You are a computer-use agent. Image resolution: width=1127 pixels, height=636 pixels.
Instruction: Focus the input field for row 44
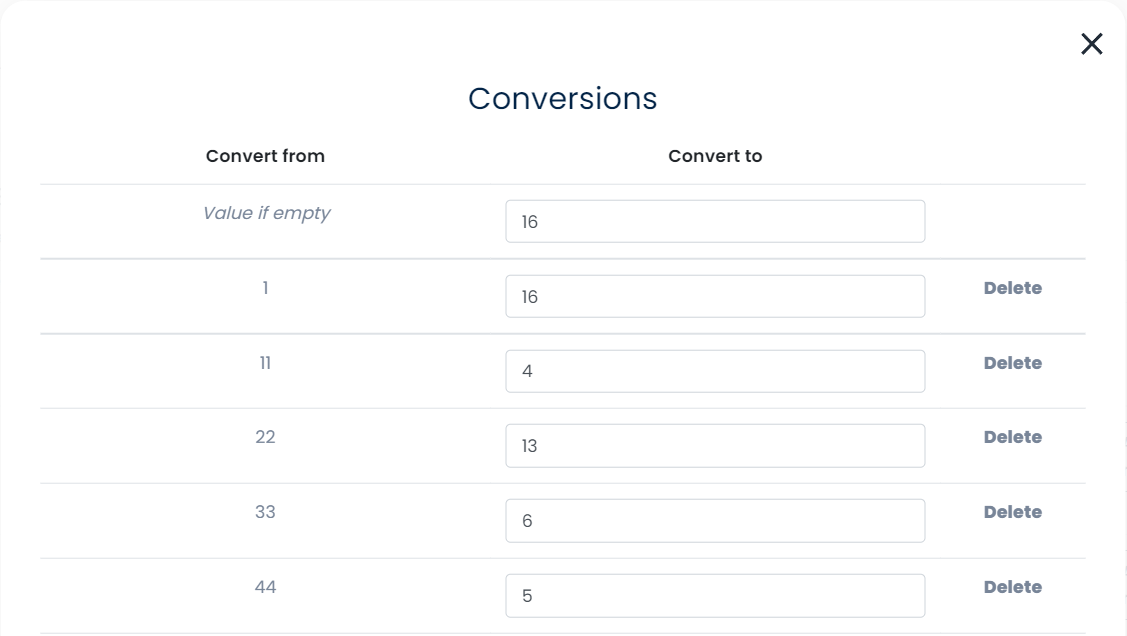coord(714,596)
